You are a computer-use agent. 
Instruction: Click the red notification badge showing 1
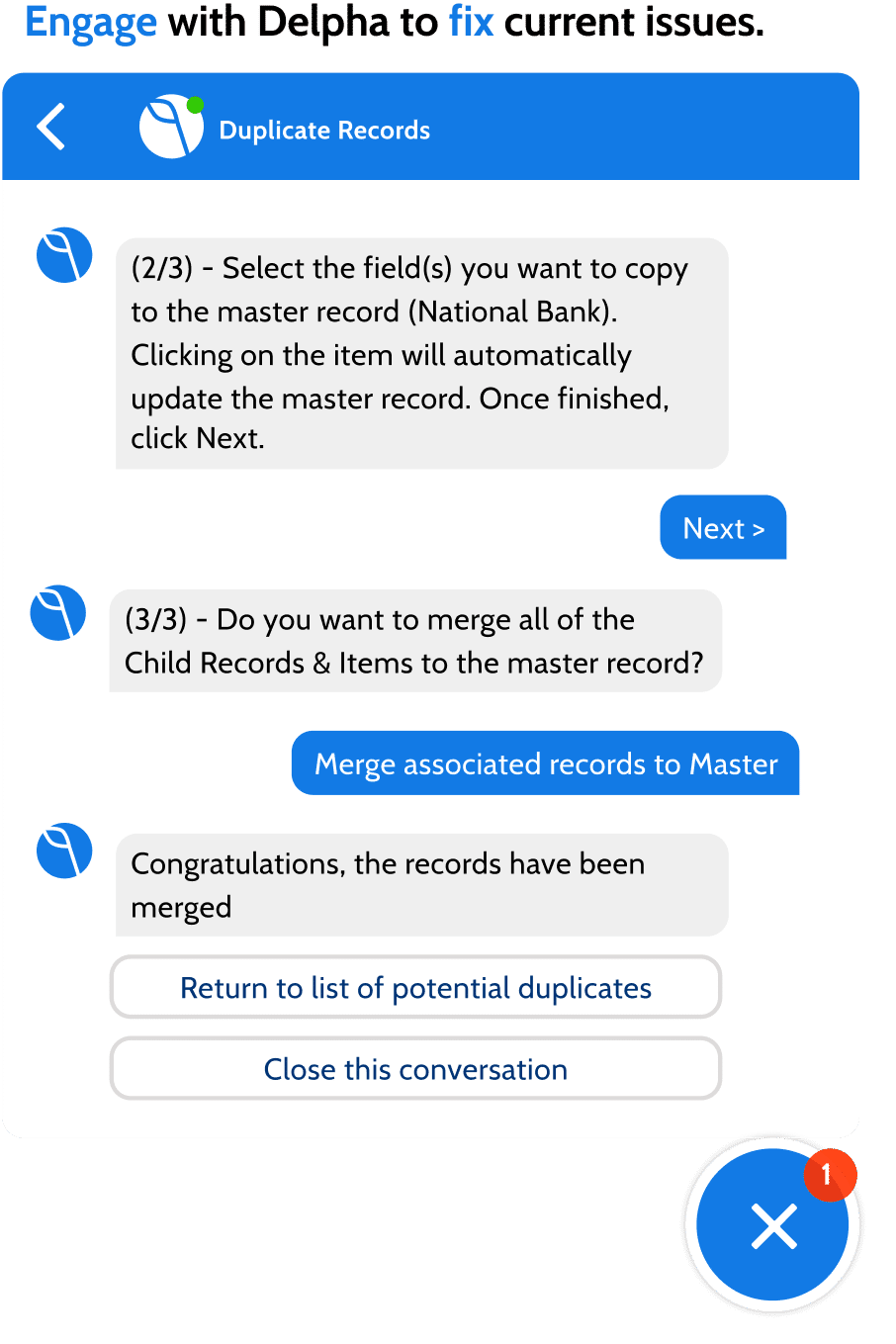(x=829, y=1175)
